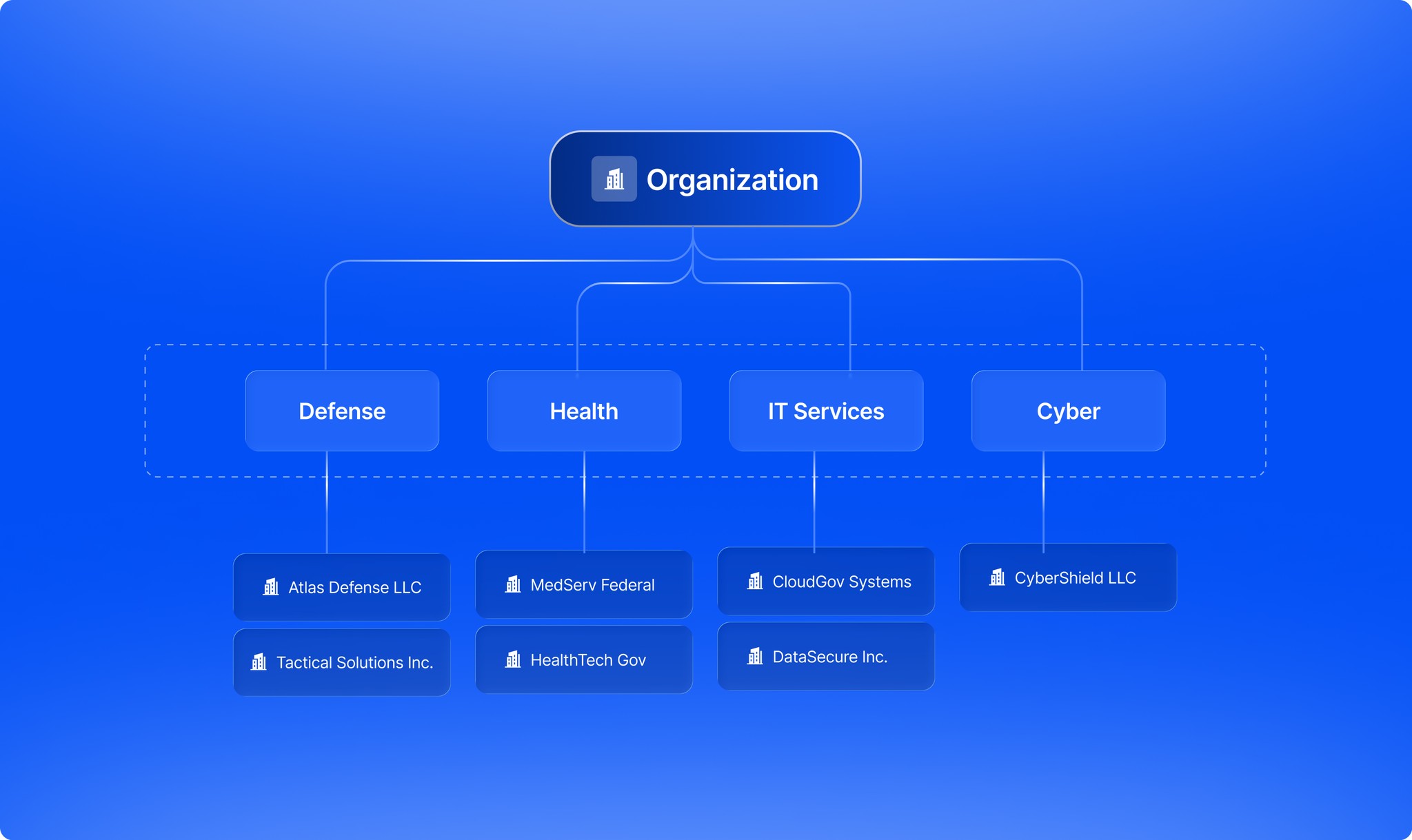Click the Tactical Solutions Inc. building icon
Image resolution: width=1412 pixels, height=840 pixels.
[259, 662]
